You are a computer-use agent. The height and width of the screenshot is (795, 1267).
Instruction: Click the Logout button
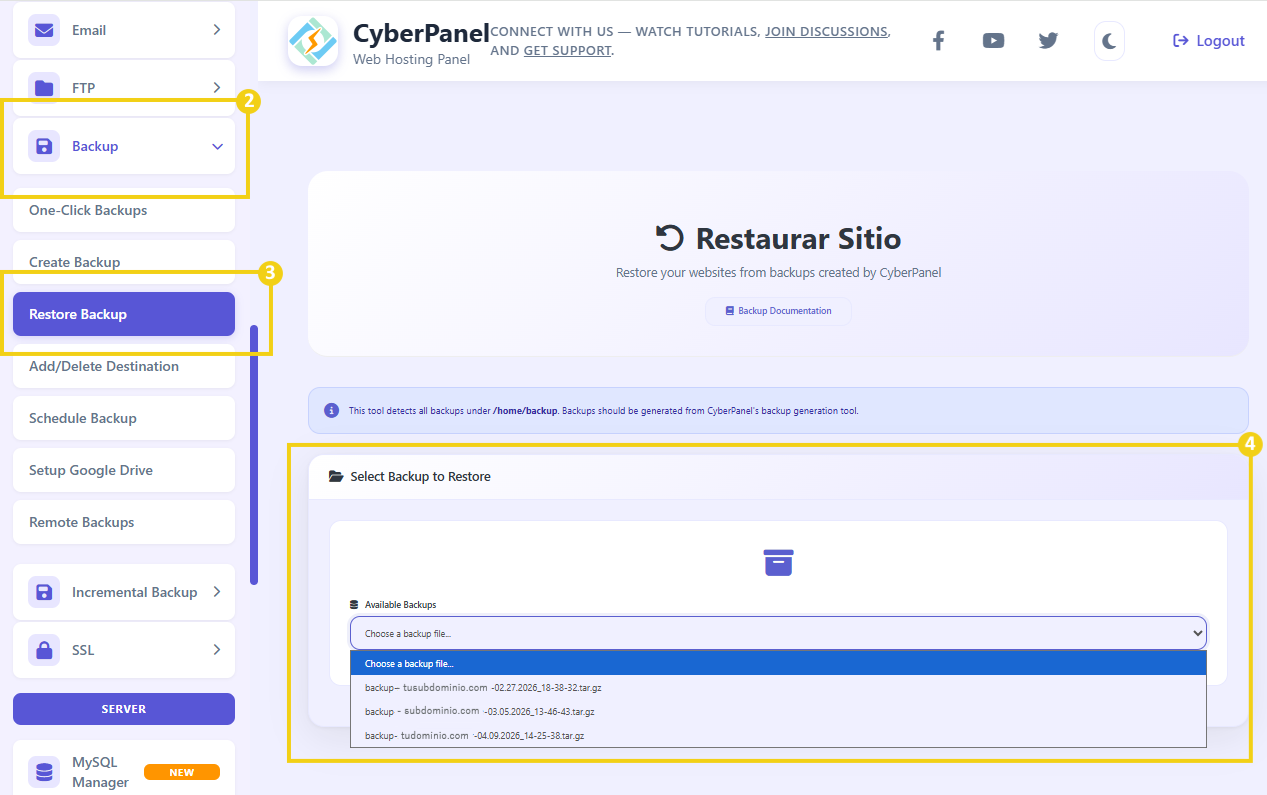coord(1208,41)
